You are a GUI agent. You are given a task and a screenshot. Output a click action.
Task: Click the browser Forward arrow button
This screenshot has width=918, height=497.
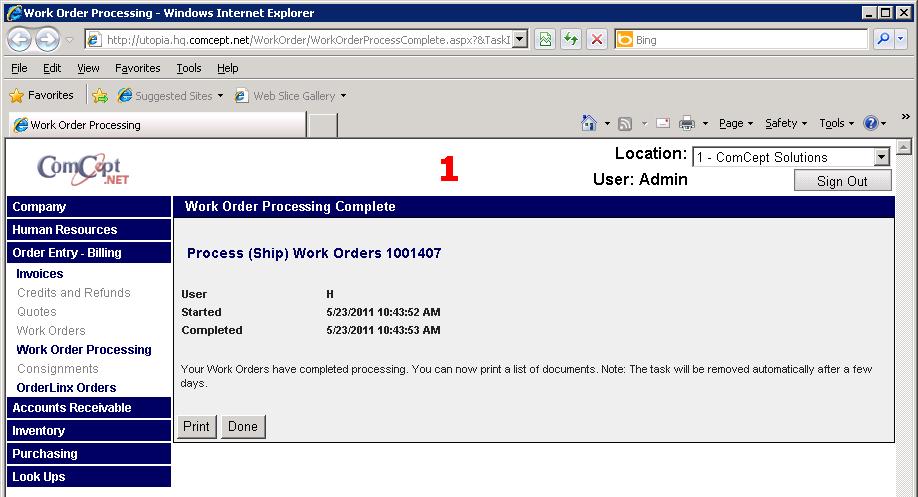point(47,40)
